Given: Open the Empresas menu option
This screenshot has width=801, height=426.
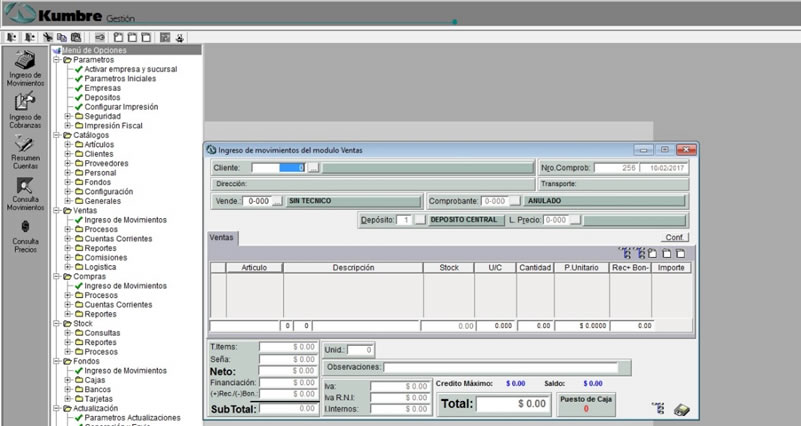Looking at the screenshot, I should coord(103,88).
